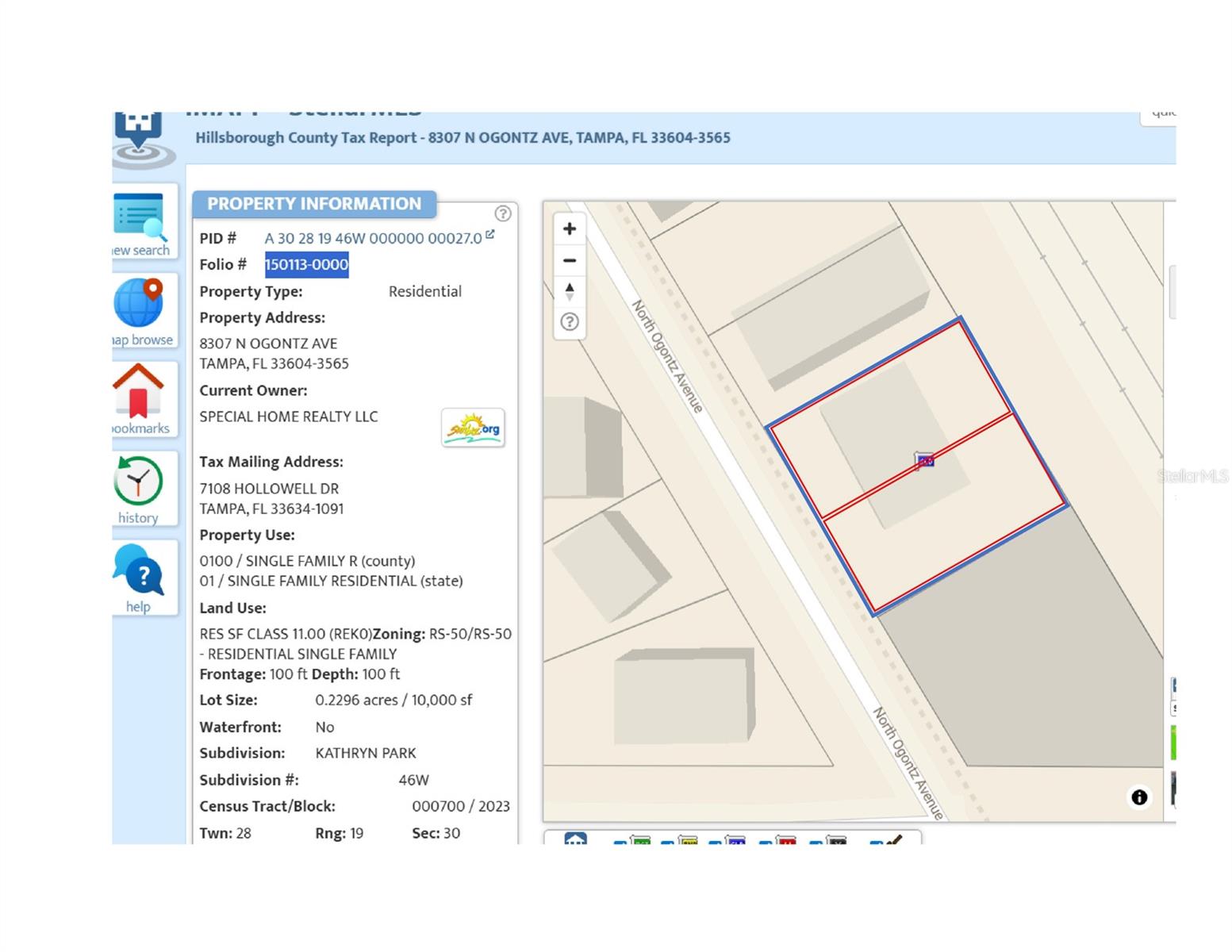The image size is (1232, 952).
Task: Zoom out on the map
Action: 570,260
